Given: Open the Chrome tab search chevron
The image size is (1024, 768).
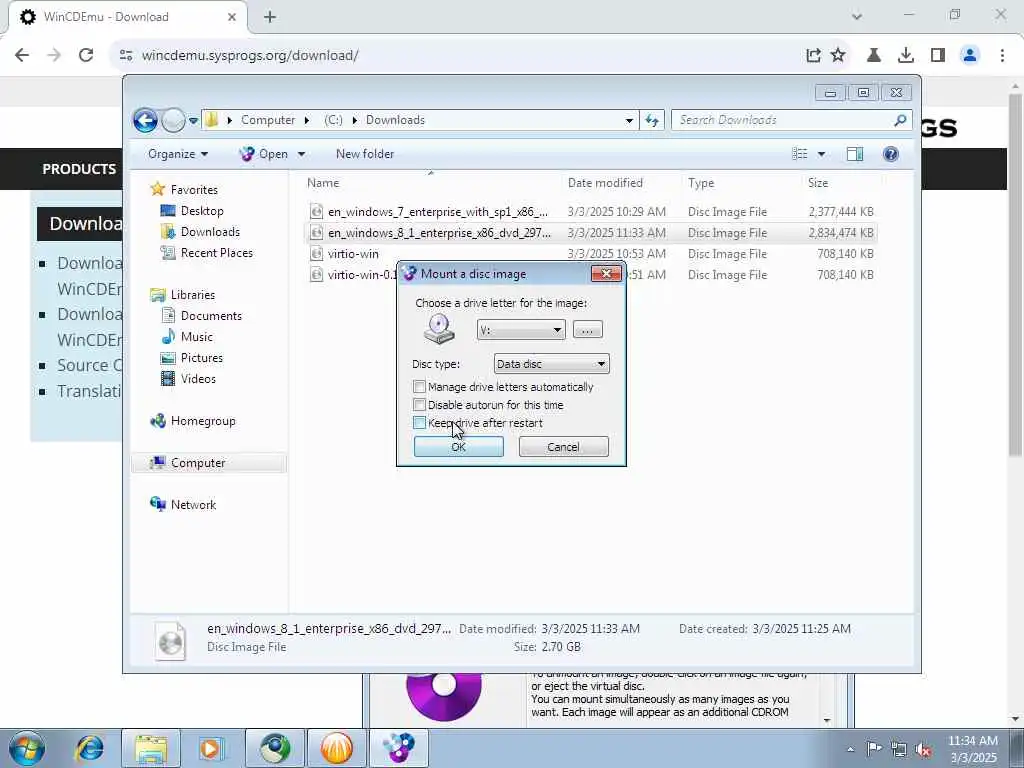Looking at the screenshot, I should click(857, 16).
